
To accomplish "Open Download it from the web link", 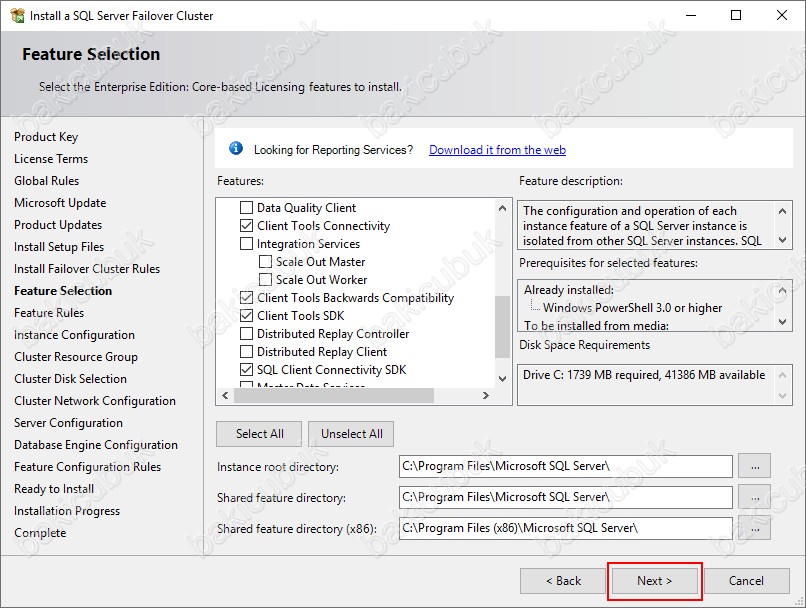I will coord(497,150).
